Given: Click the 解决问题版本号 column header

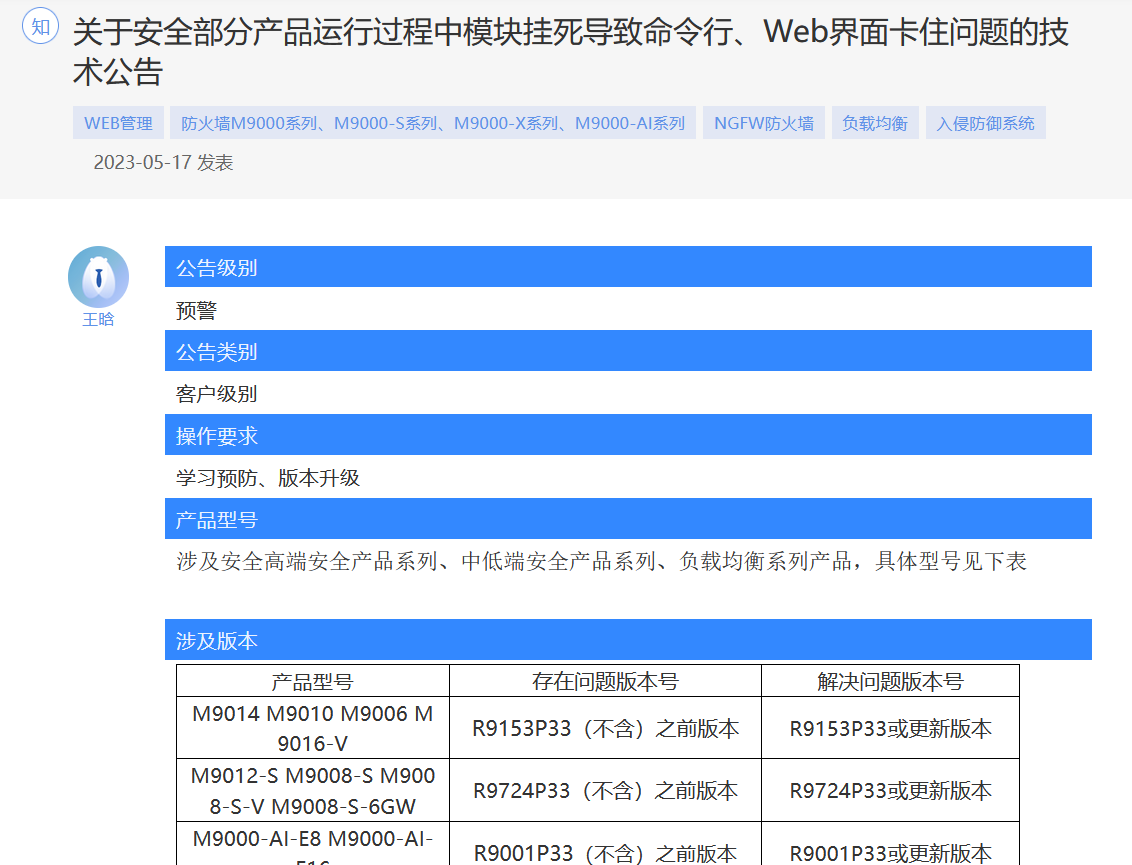Looking at the screenshot, I should 890,681.
